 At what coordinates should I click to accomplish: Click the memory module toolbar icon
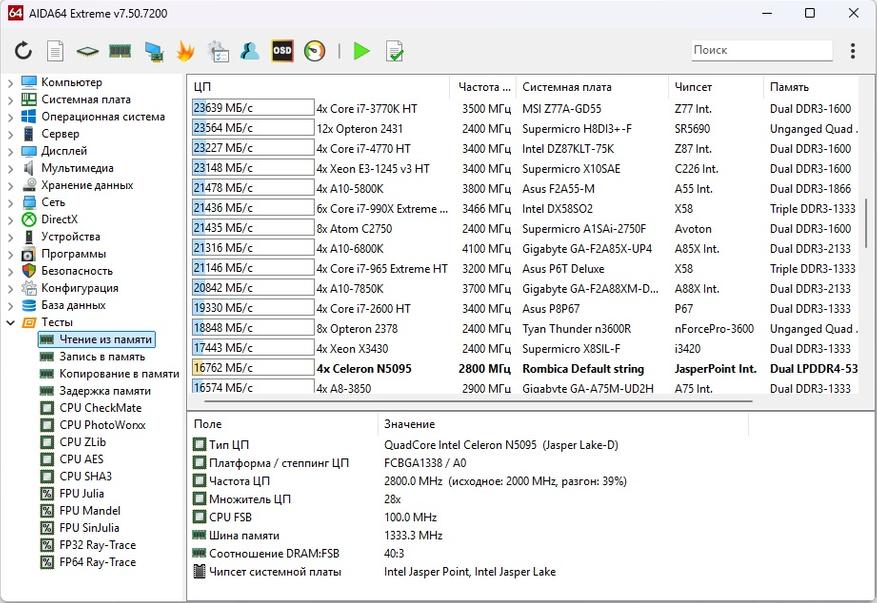pos(120,51)
